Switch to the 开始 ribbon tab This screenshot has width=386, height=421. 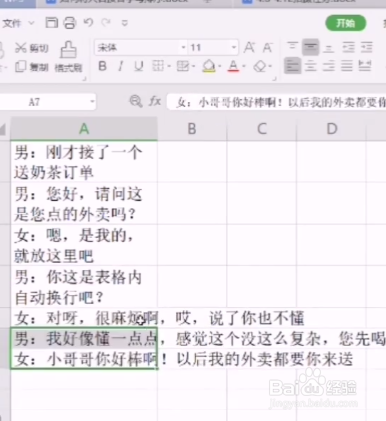click(x=346, y=23)
